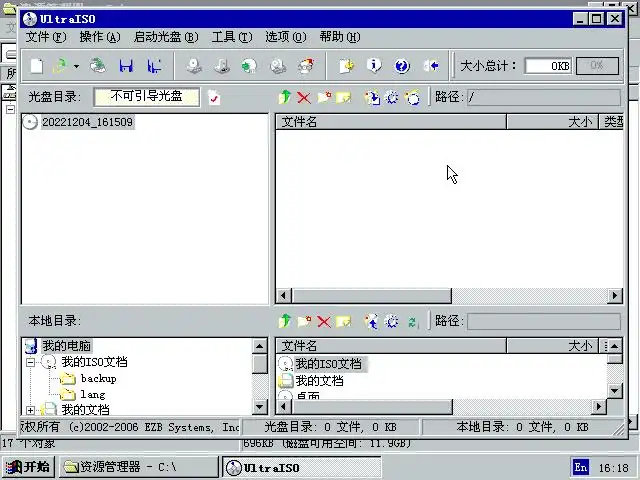The image size is (640, 480).
Task: Select 我的ISO文档 in the local file list
Action: [329, 364]
